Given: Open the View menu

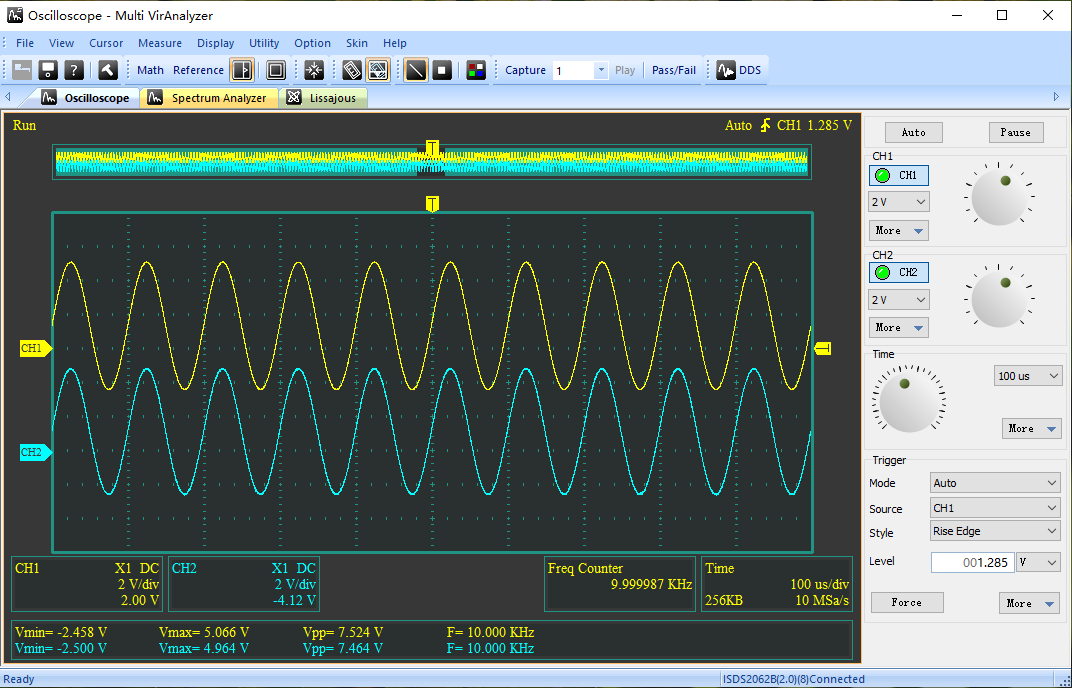Looking at the screenshot, I should (62, 43).
